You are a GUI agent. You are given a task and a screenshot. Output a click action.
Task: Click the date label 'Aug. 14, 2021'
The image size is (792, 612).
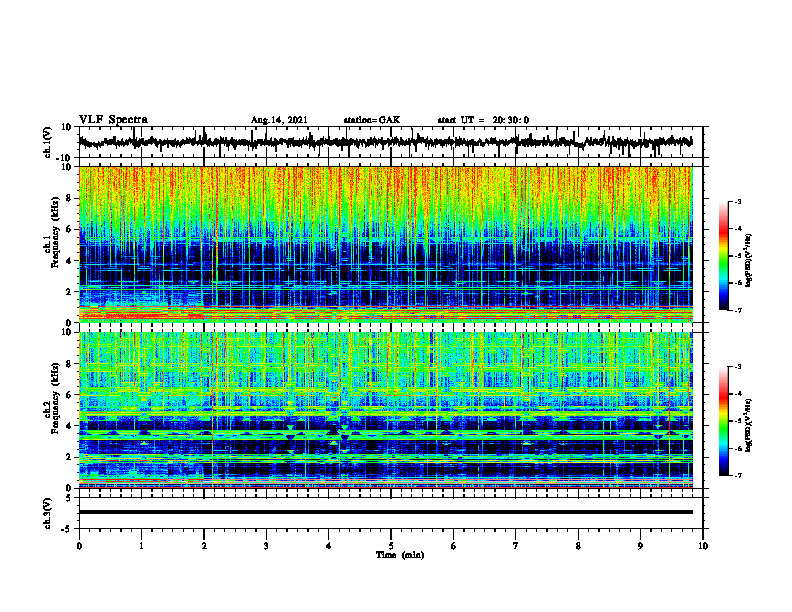279,120
